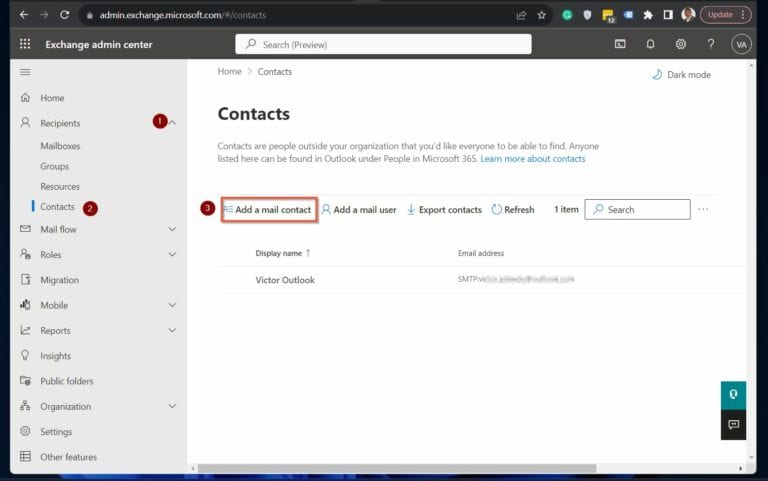Open the settings gear in header
The image size is (768, 481).
(x=681, y=44)
